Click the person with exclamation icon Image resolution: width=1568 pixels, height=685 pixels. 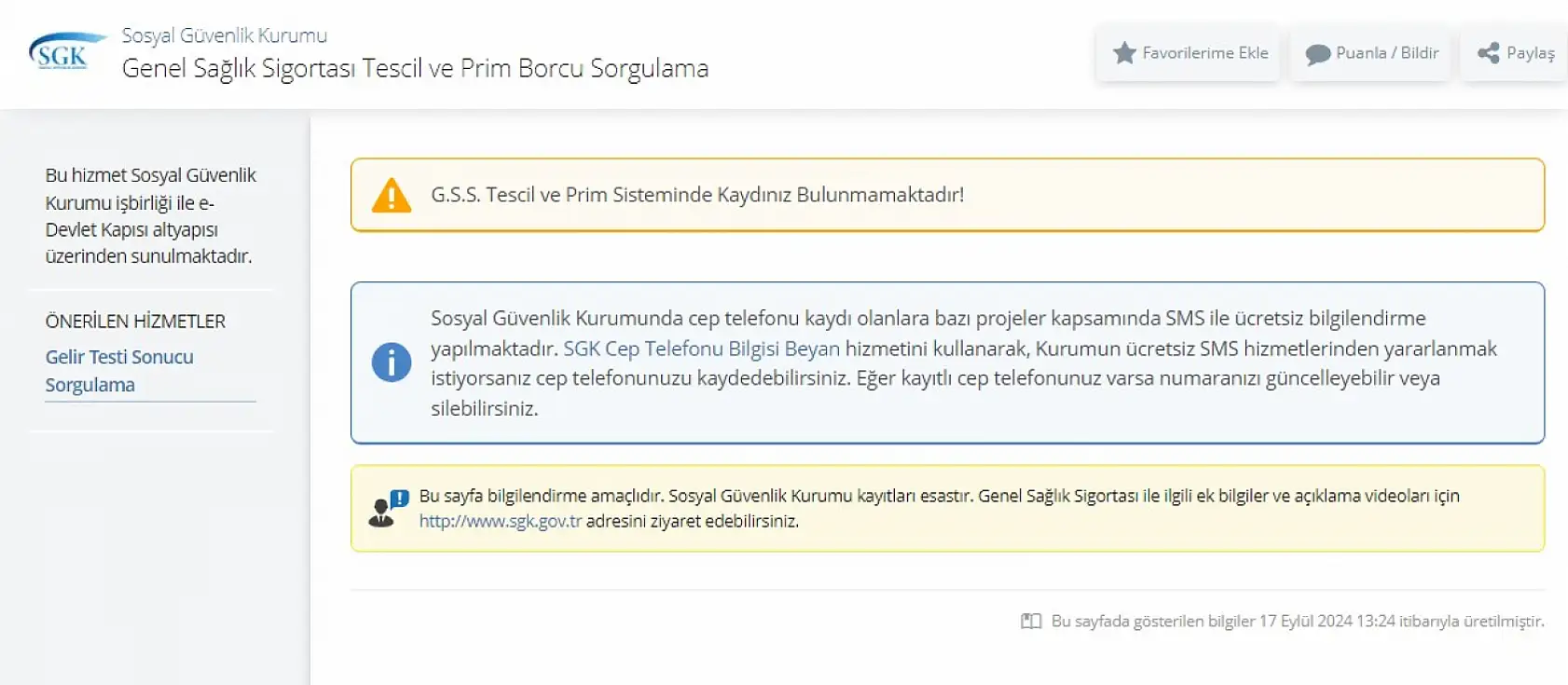388,506
